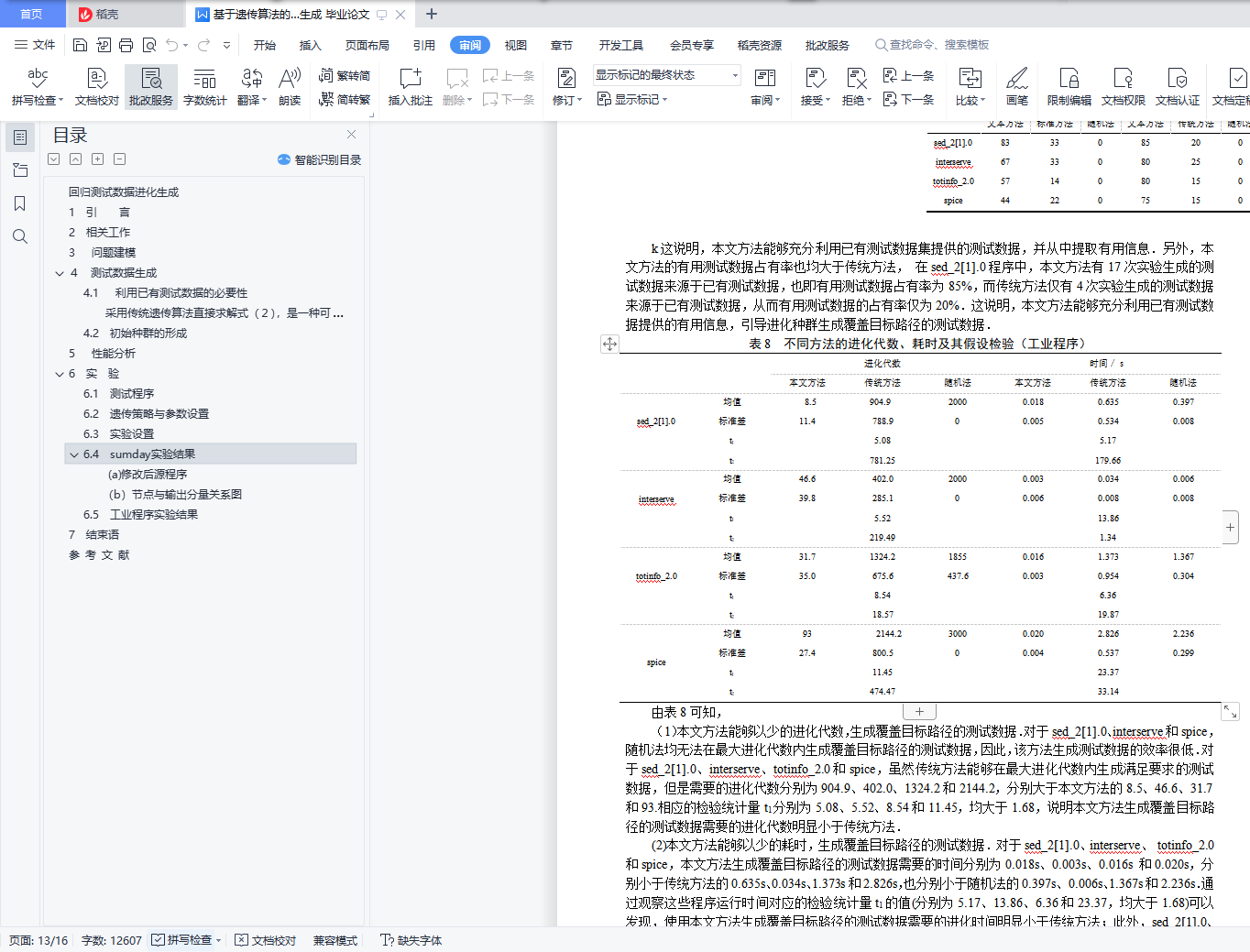Convert text with 简转繁

click(x=345, y=100)
